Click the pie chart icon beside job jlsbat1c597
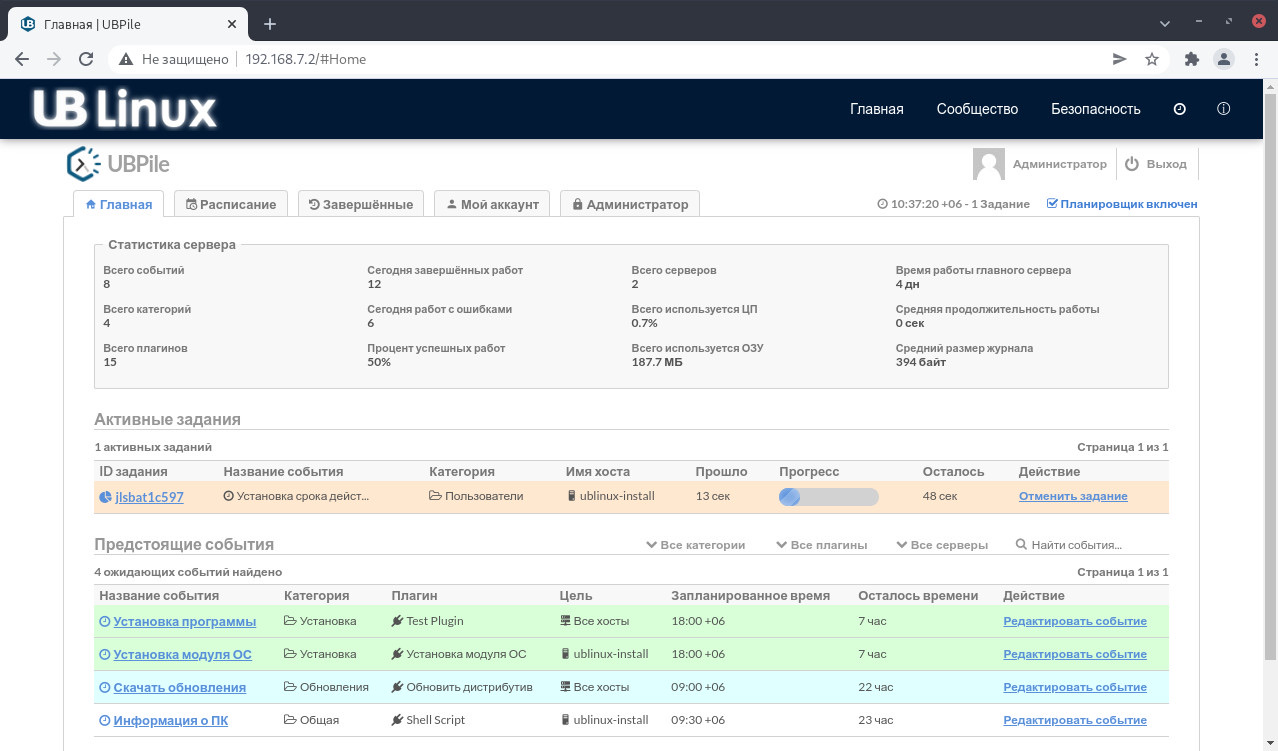This screenshot has width=1278, height=751. [105, 497]
